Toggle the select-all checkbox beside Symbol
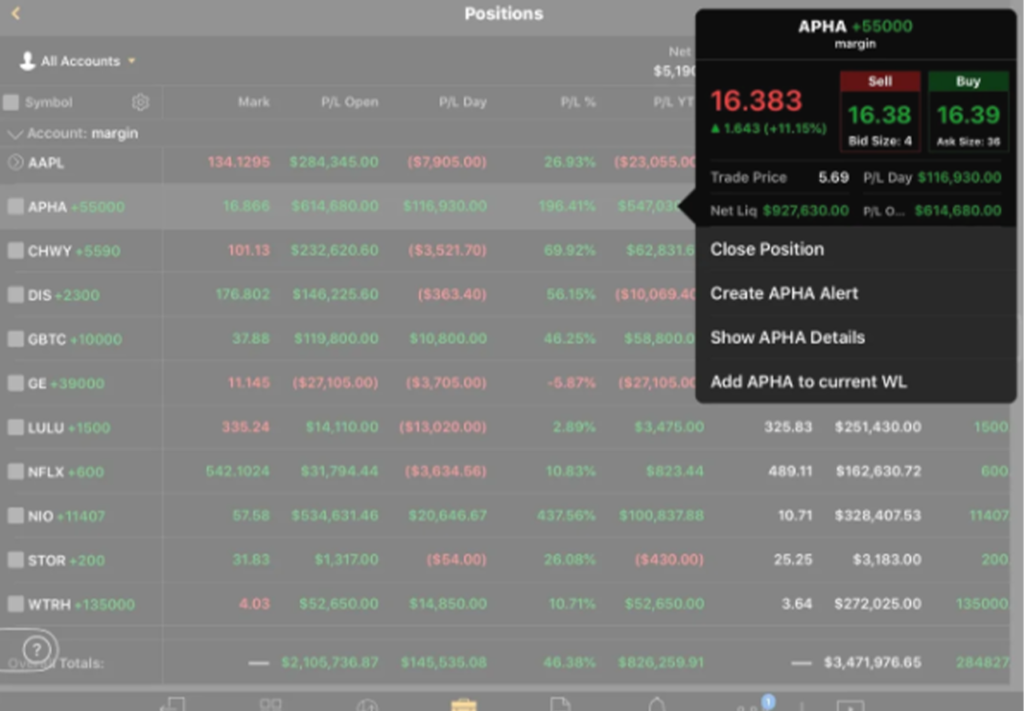Image resolution: width=1024 pixels, height=711 pixels. click(11, 102)
